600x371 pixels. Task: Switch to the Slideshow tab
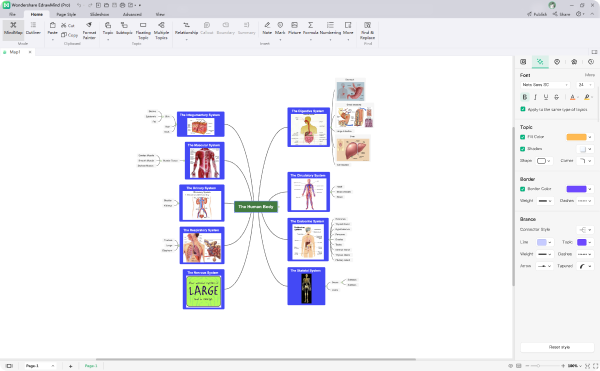[x=99, y=14]
